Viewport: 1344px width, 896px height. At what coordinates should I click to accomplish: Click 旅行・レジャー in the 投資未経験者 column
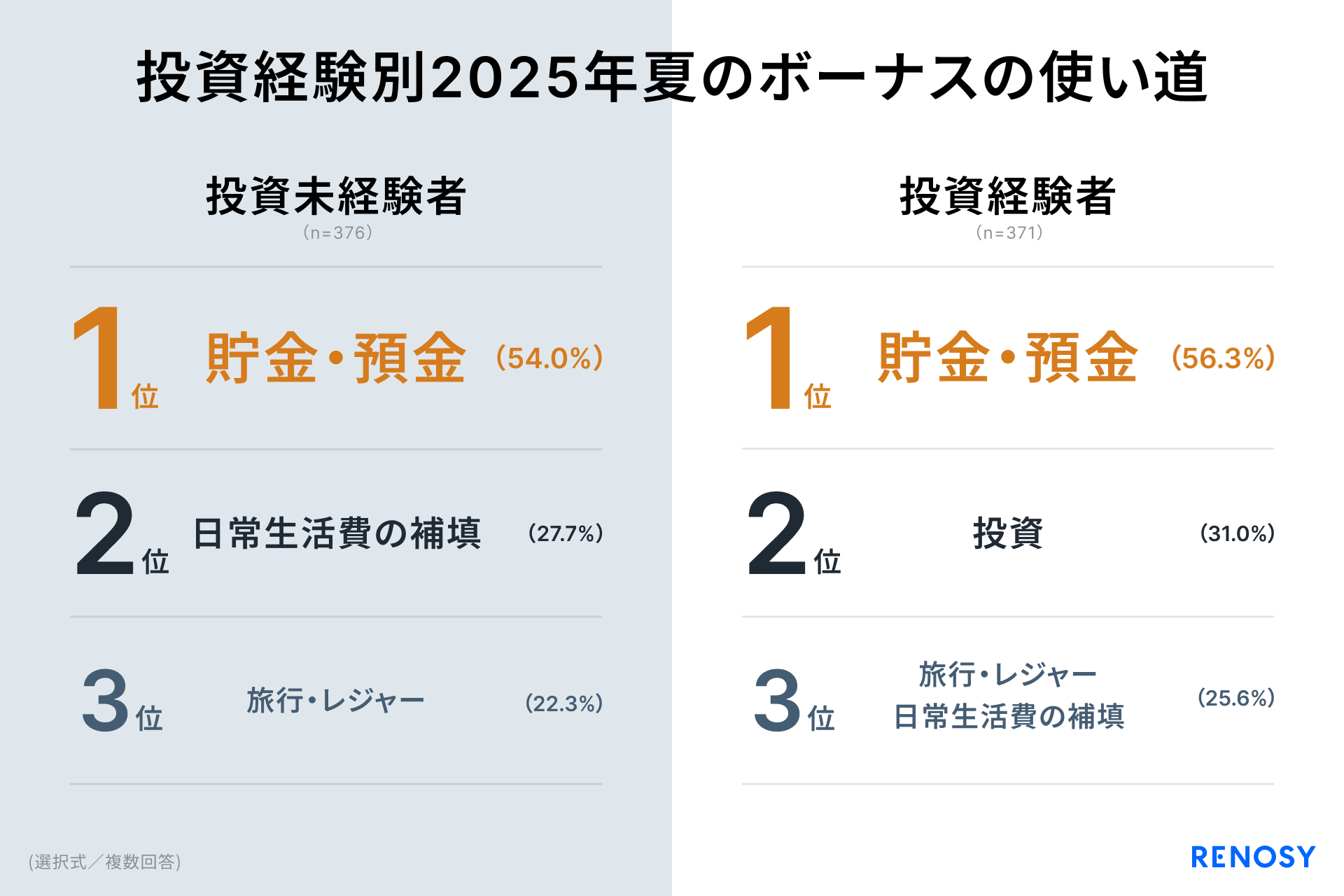coord(336,701)
